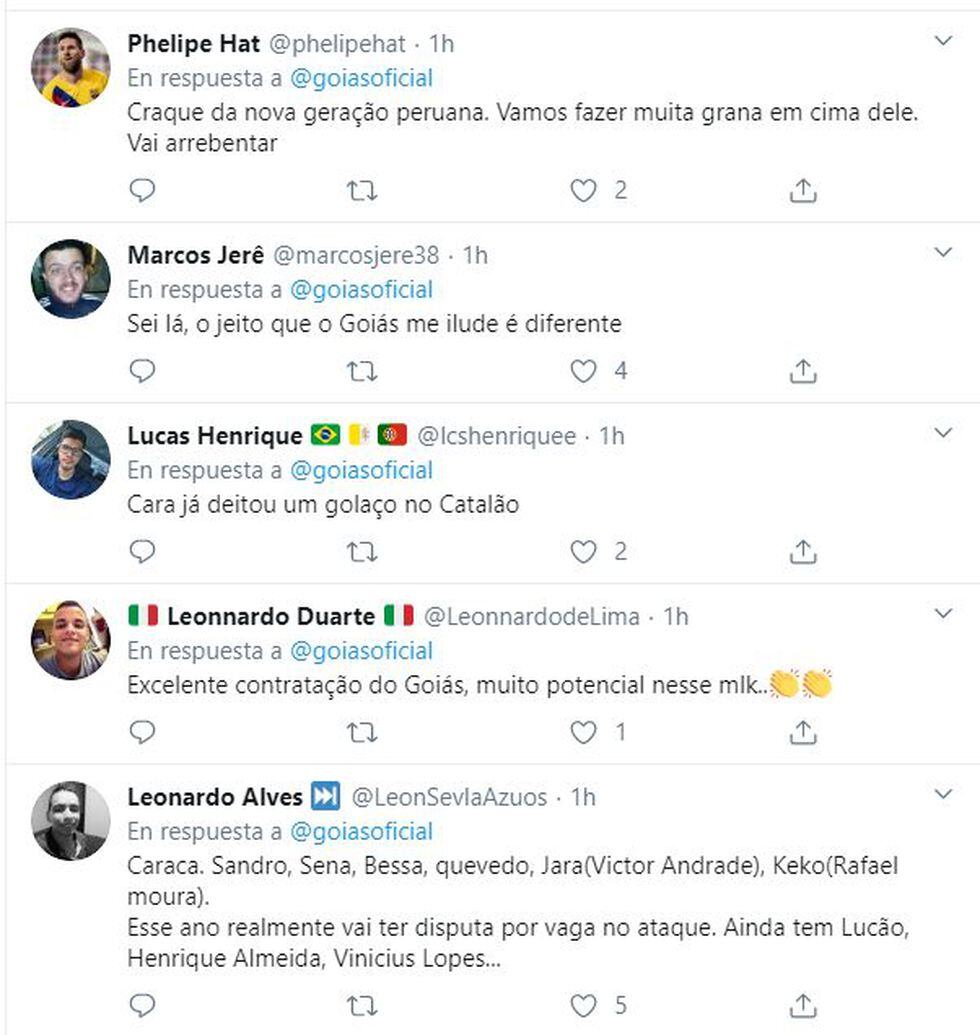The width and height of the screenshot is (980, 1035).
Task: Like Lucas Henrique's tweet
Action: 583,551
